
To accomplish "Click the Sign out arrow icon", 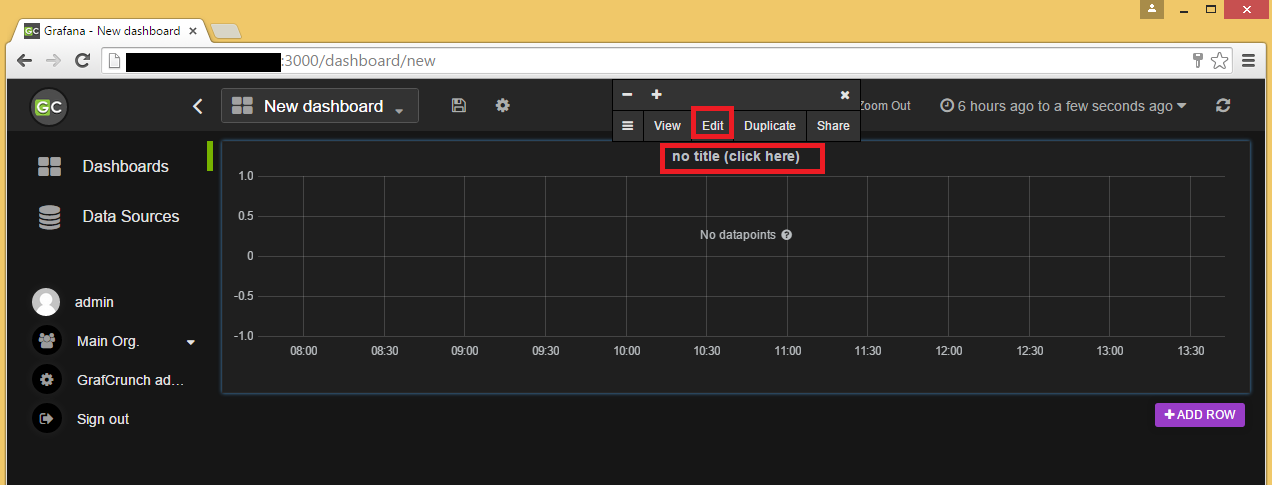I will coord(45,419).
